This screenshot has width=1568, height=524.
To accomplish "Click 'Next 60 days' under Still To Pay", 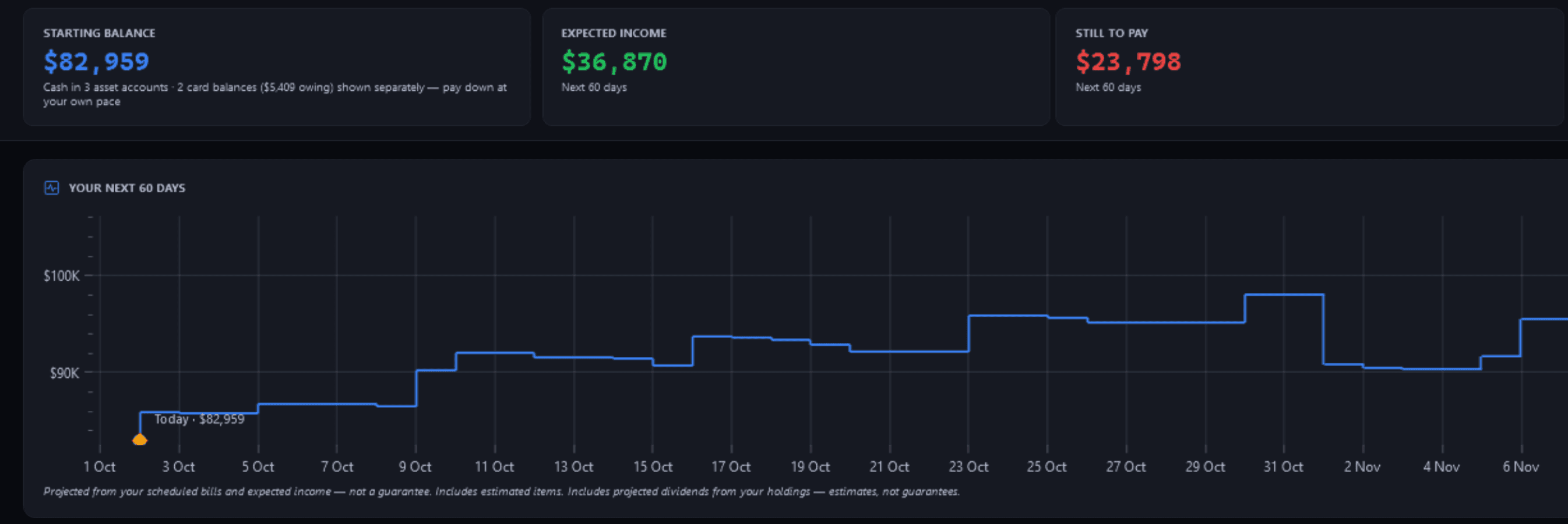I will coord(1108,87).
